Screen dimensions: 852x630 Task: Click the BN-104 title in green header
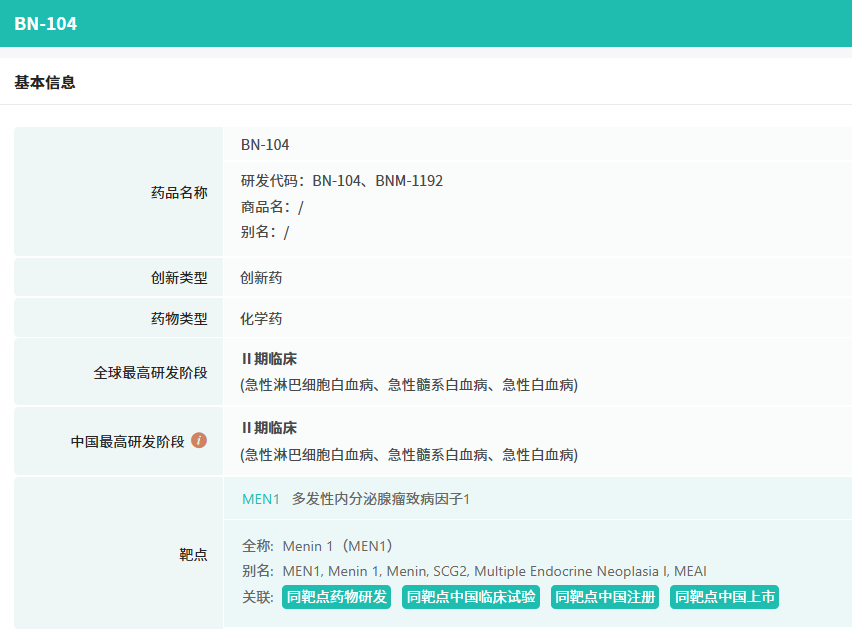click(x=46, y=23)
